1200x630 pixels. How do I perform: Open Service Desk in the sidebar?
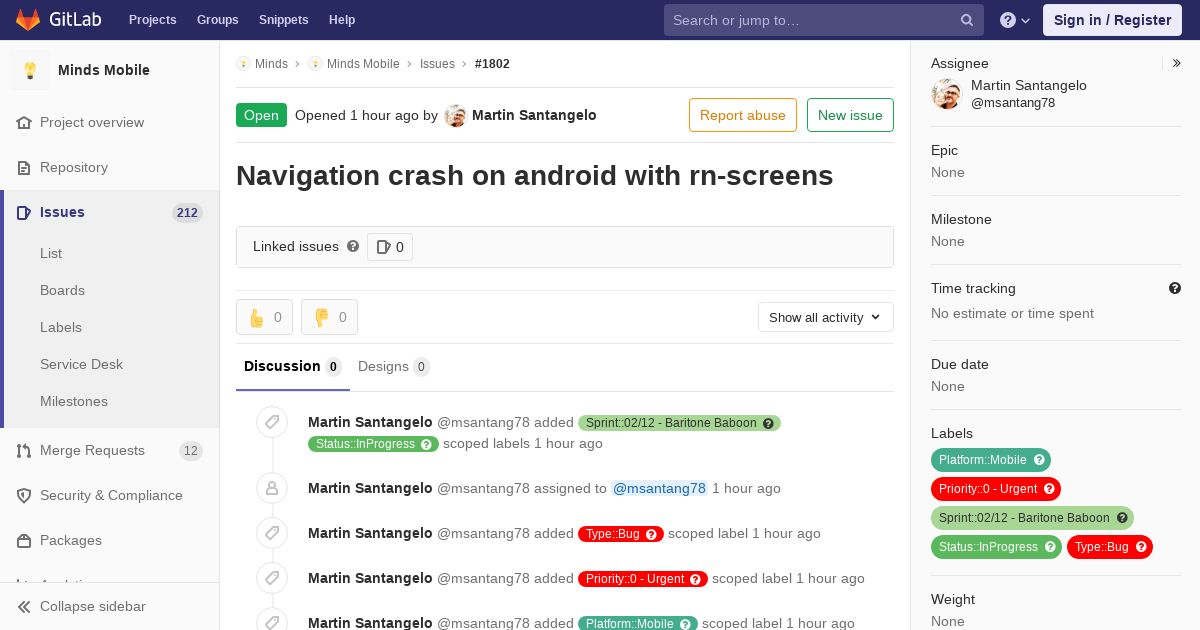81,364
